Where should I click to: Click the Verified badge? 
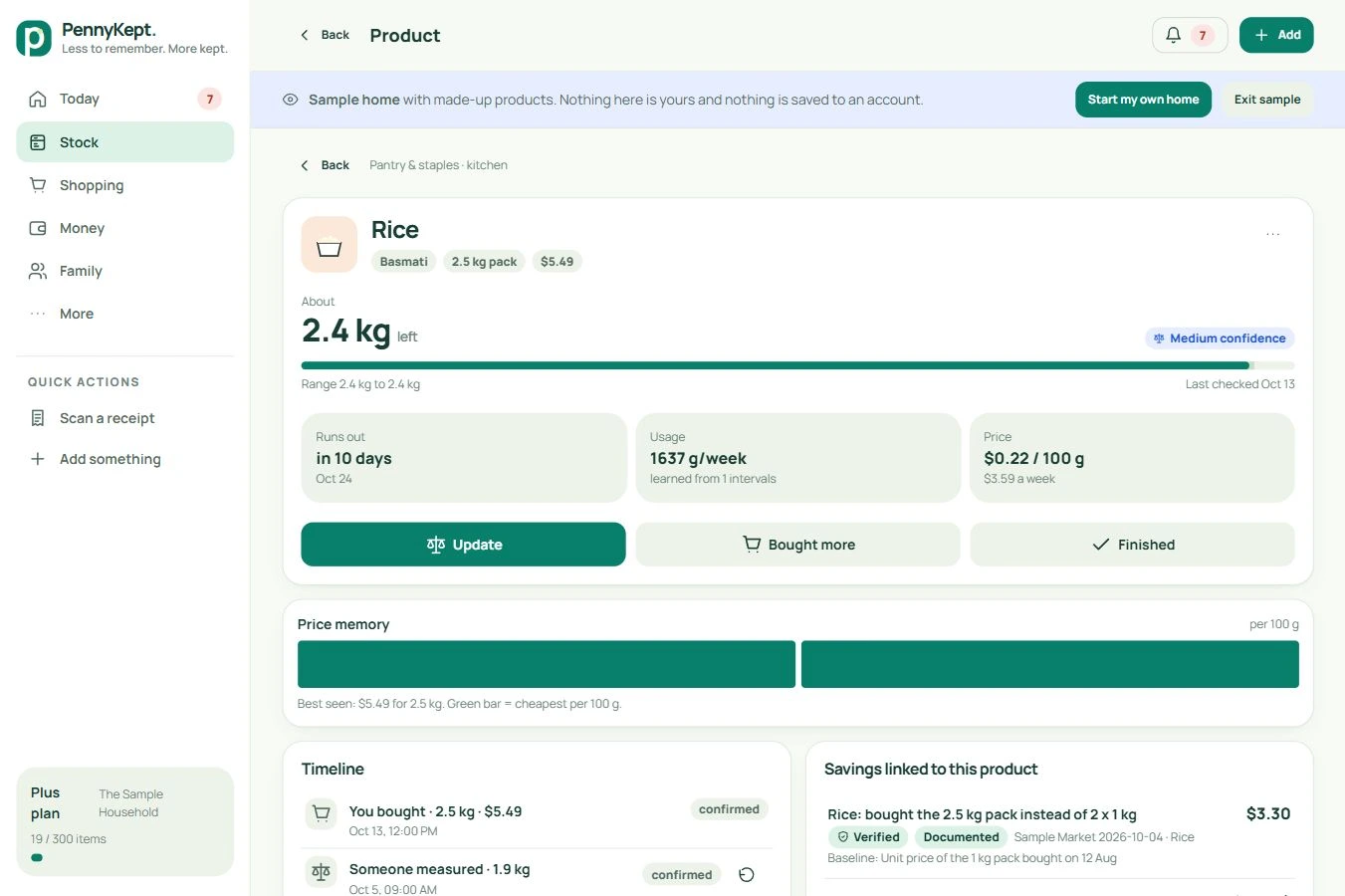868,837
